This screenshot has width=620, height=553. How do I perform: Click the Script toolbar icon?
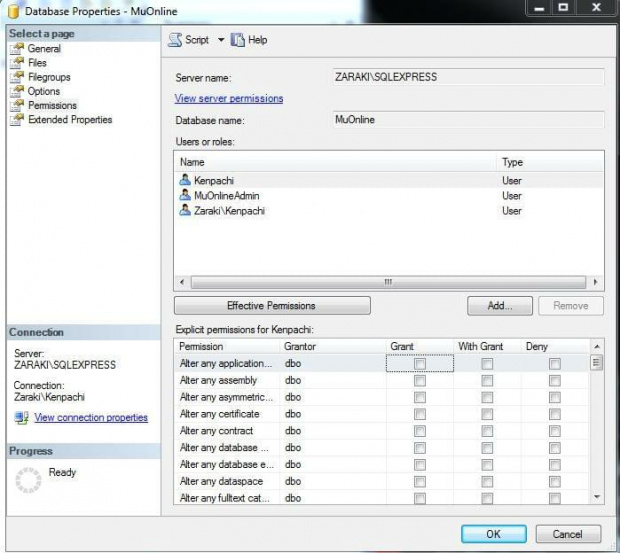point(174,40)
